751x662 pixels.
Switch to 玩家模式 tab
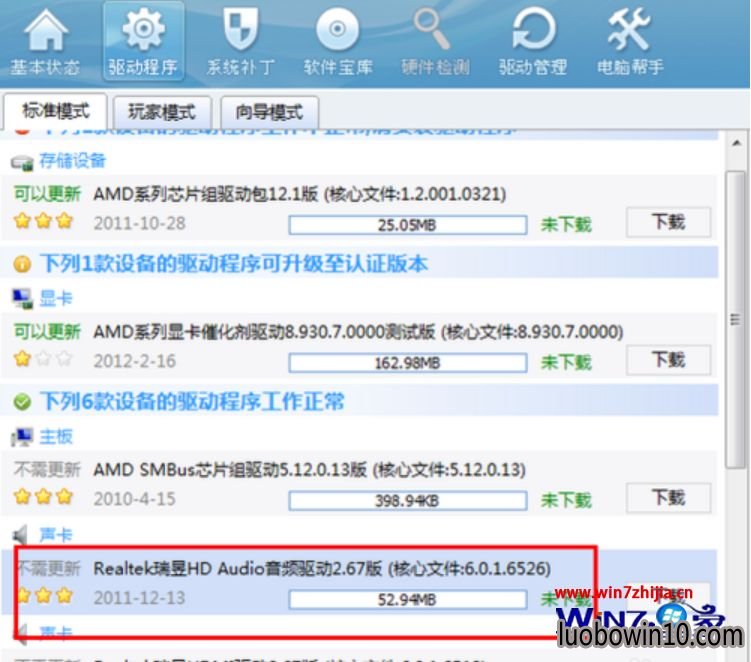coord(162,113)
